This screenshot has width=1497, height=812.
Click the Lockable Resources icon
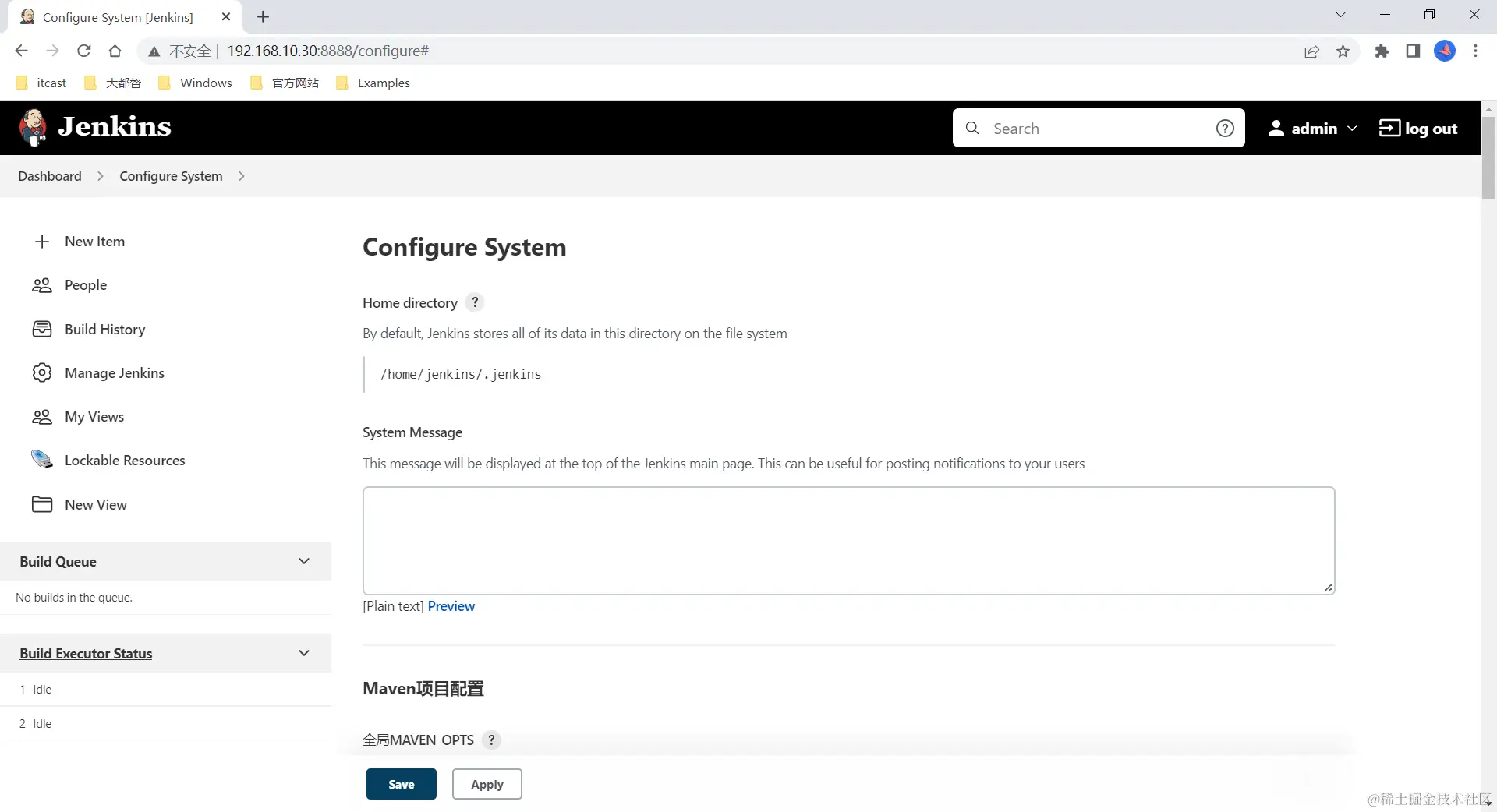coord(42,460)
